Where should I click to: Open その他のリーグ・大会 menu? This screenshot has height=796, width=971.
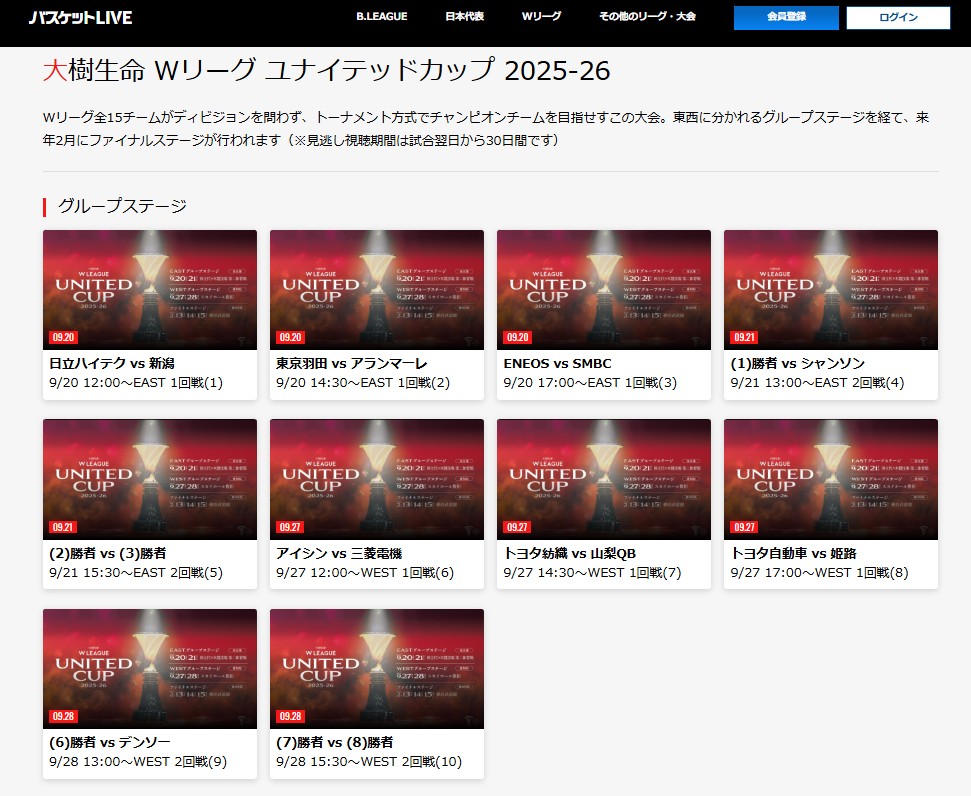coord(647,17)
